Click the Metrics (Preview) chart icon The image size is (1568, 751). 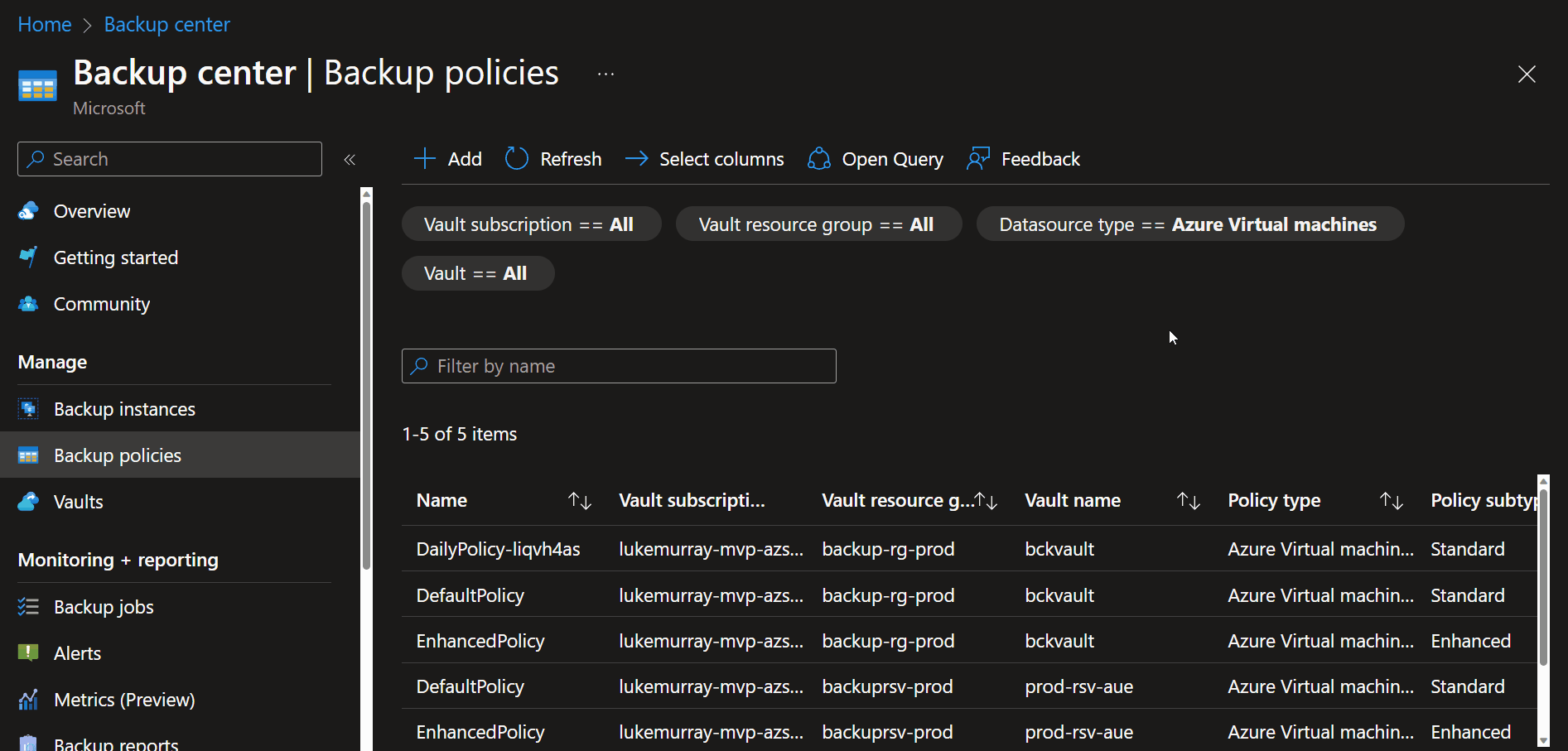click(x=28, y=700)
